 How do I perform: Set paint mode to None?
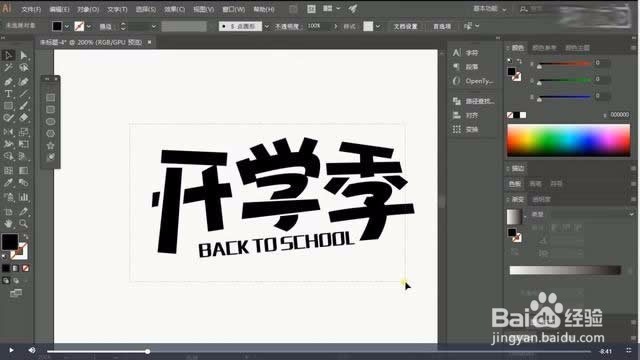(x=25, y=268)
